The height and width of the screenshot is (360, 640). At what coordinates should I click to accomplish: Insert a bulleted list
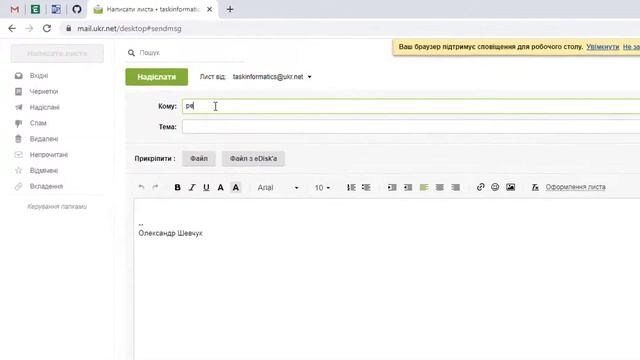tap(366, 187)
